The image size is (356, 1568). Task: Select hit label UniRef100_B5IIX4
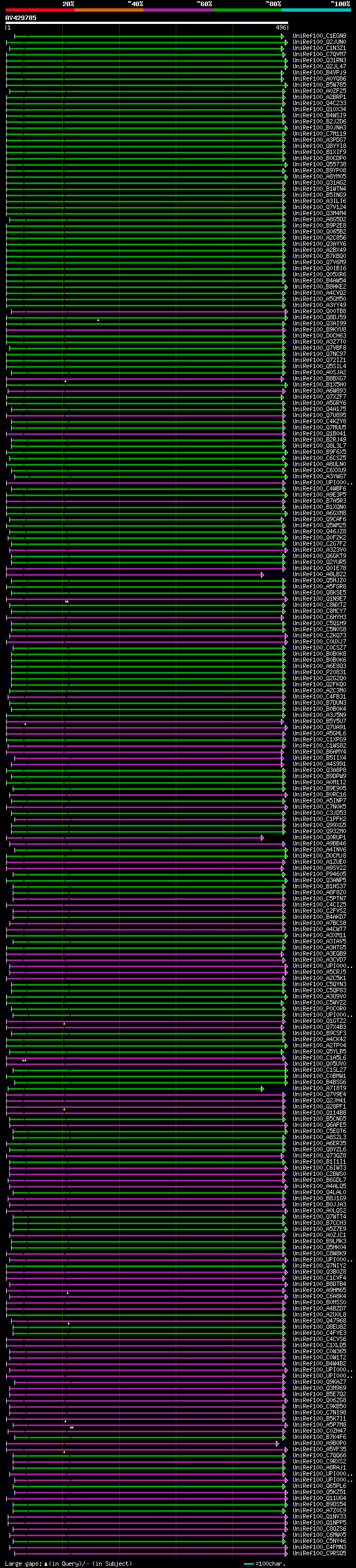319,758
